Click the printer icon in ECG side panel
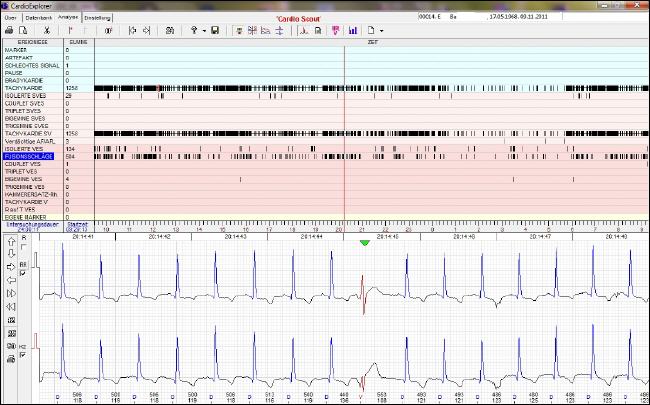The image size is (650, 405). 11,358
